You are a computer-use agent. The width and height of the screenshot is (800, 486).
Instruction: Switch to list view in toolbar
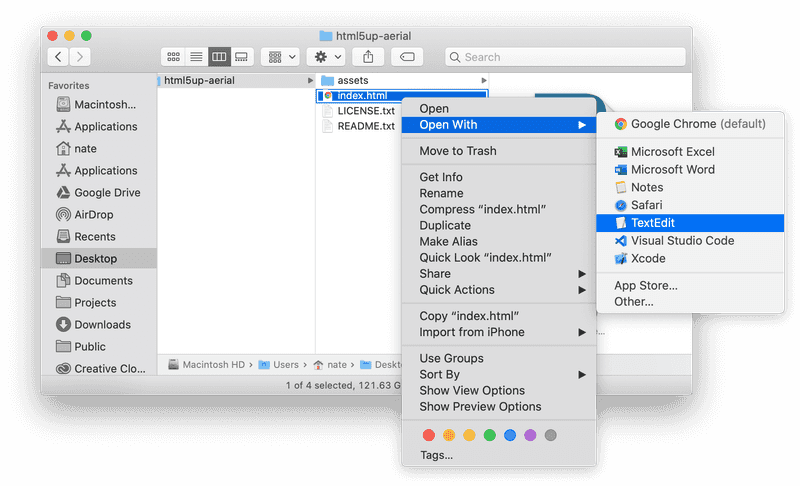coord(196,57)
